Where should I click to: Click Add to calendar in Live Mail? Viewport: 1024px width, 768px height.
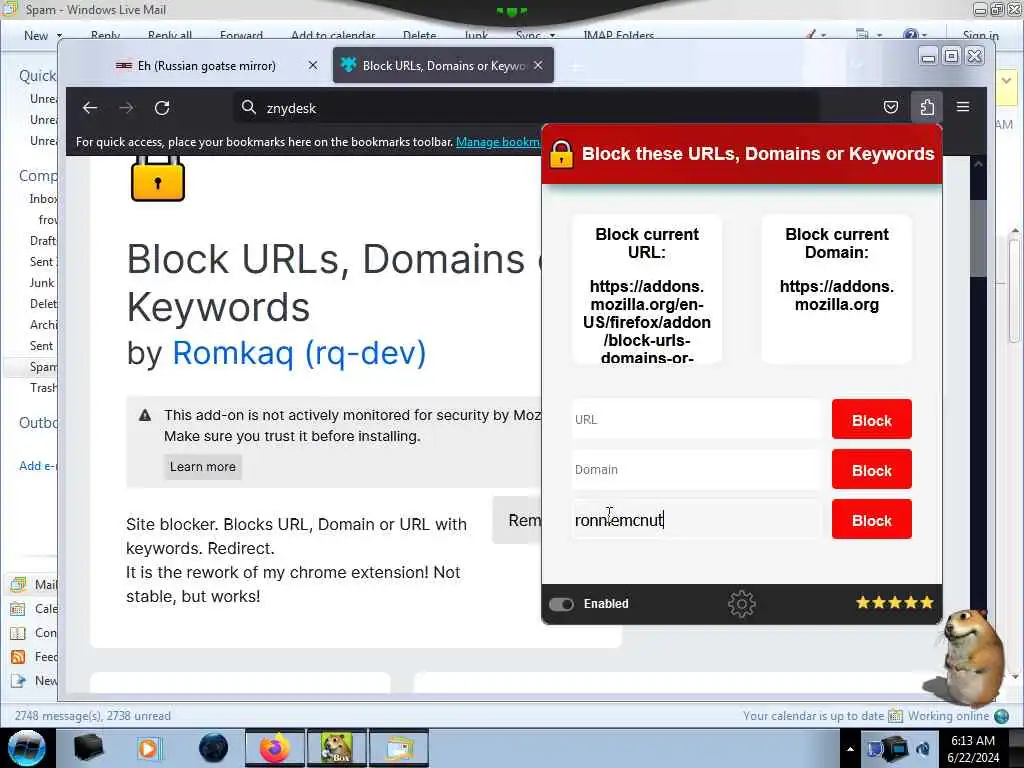pos(333,35)
